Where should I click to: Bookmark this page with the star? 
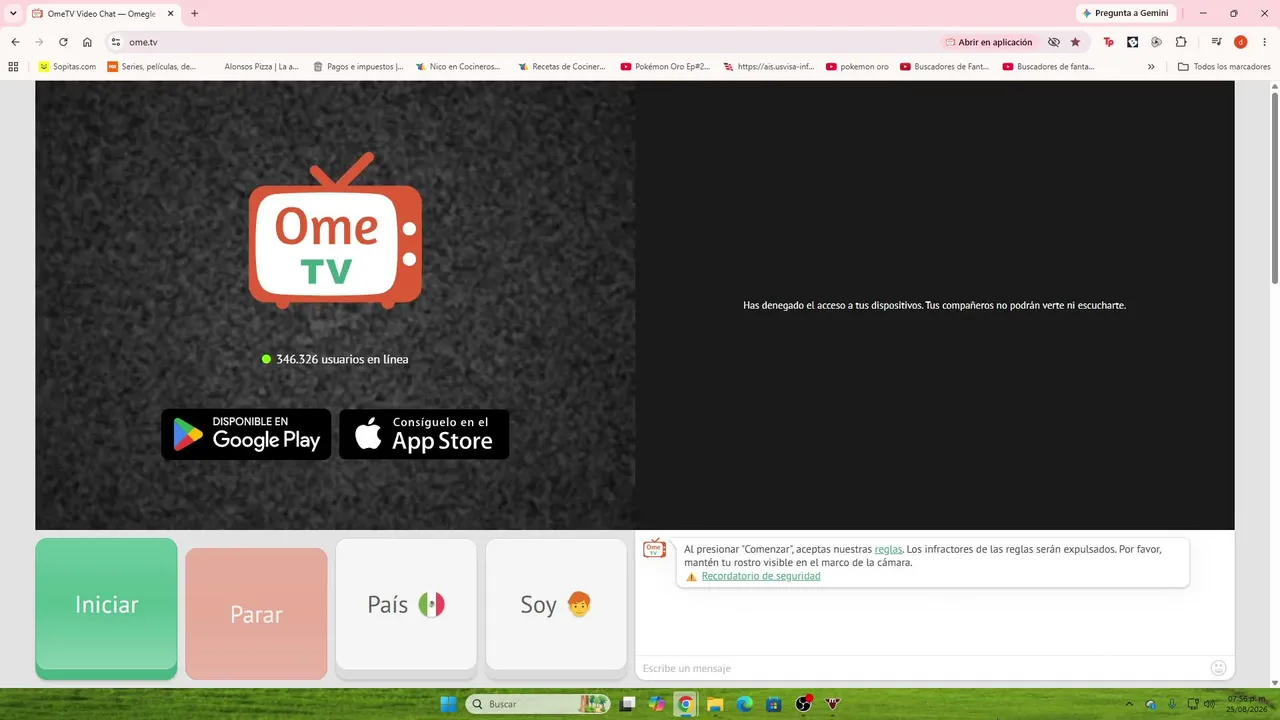pyautogui.click(x=1075, y=42)
